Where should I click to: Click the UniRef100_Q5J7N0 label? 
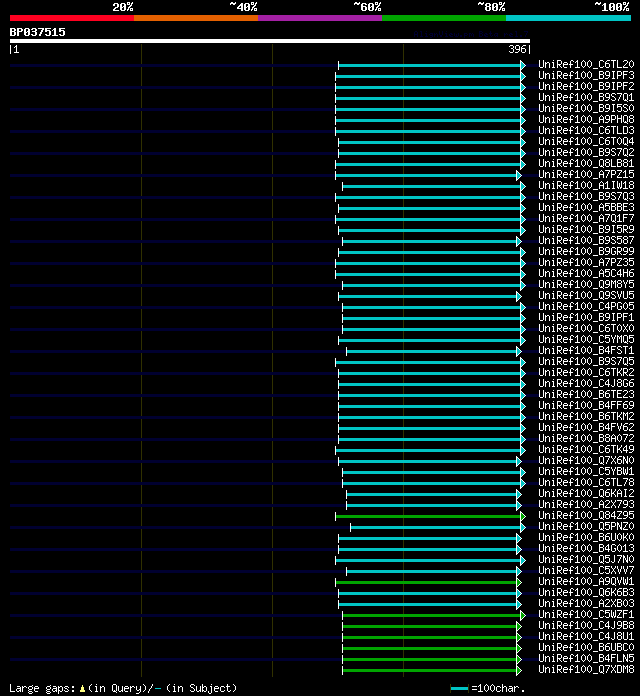[586, 559]
